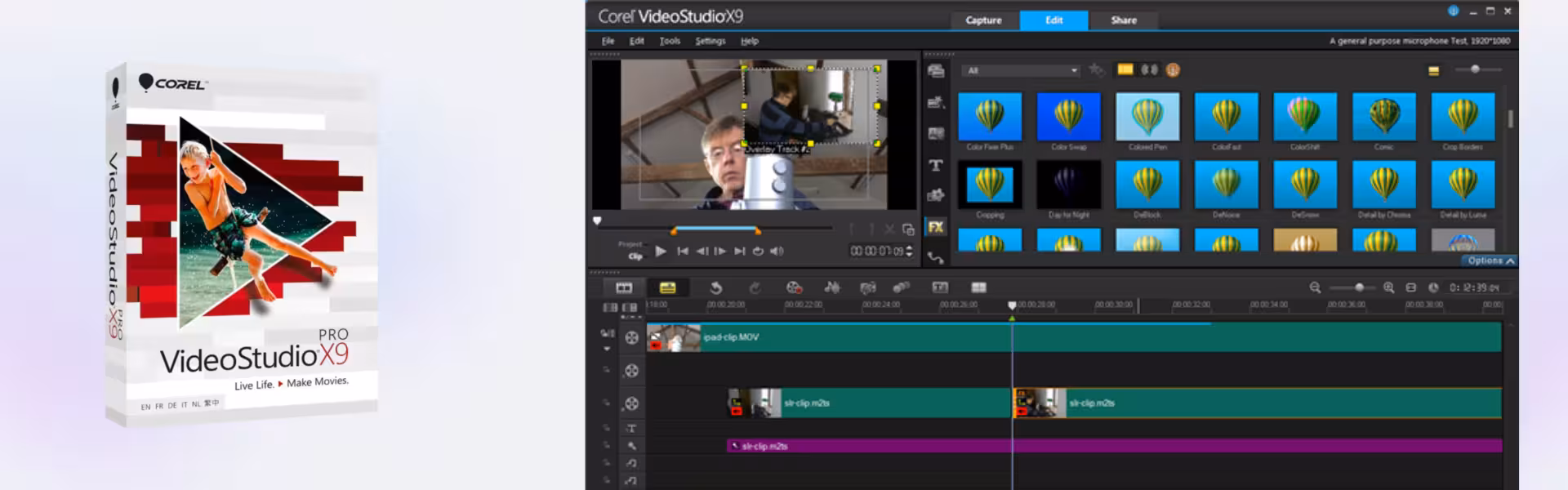Screen dimensions: 1568x490
Task: Open the Tools menu
Action: click(670, 41)
